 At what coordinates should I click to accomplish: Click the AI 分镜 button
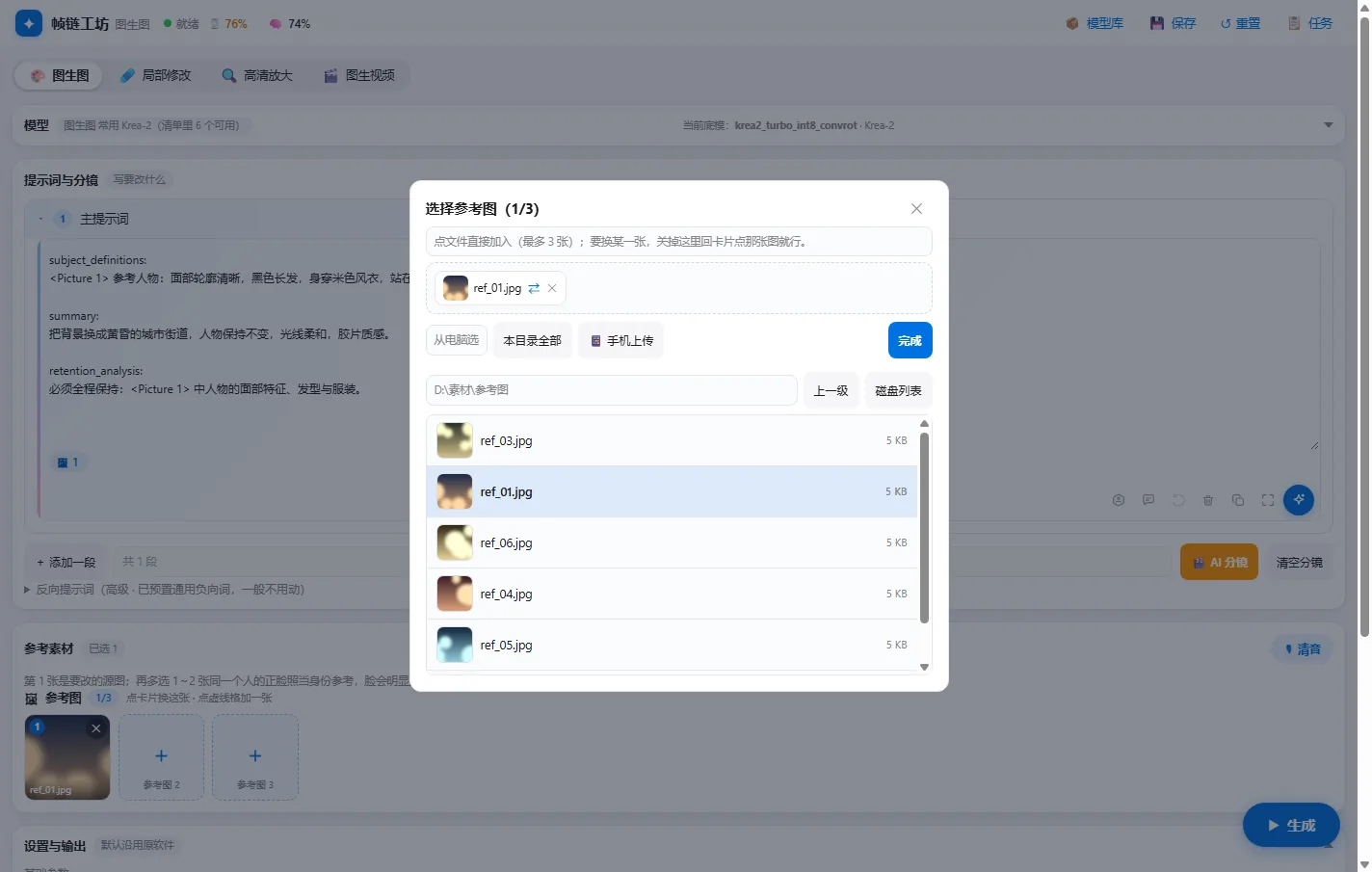(x=1220, y=562)
